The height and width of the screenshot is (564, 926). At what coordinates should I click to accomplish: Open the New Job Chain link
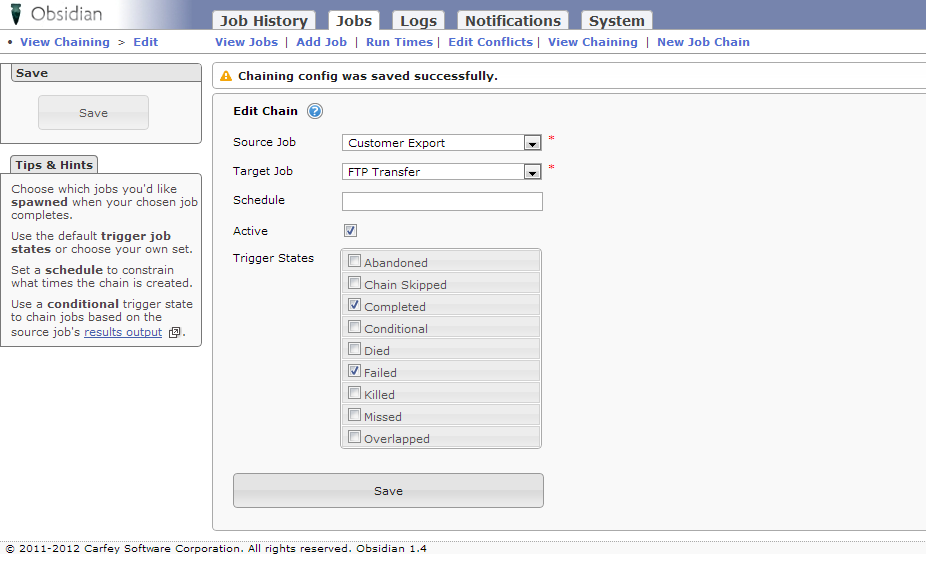point(703,42)
